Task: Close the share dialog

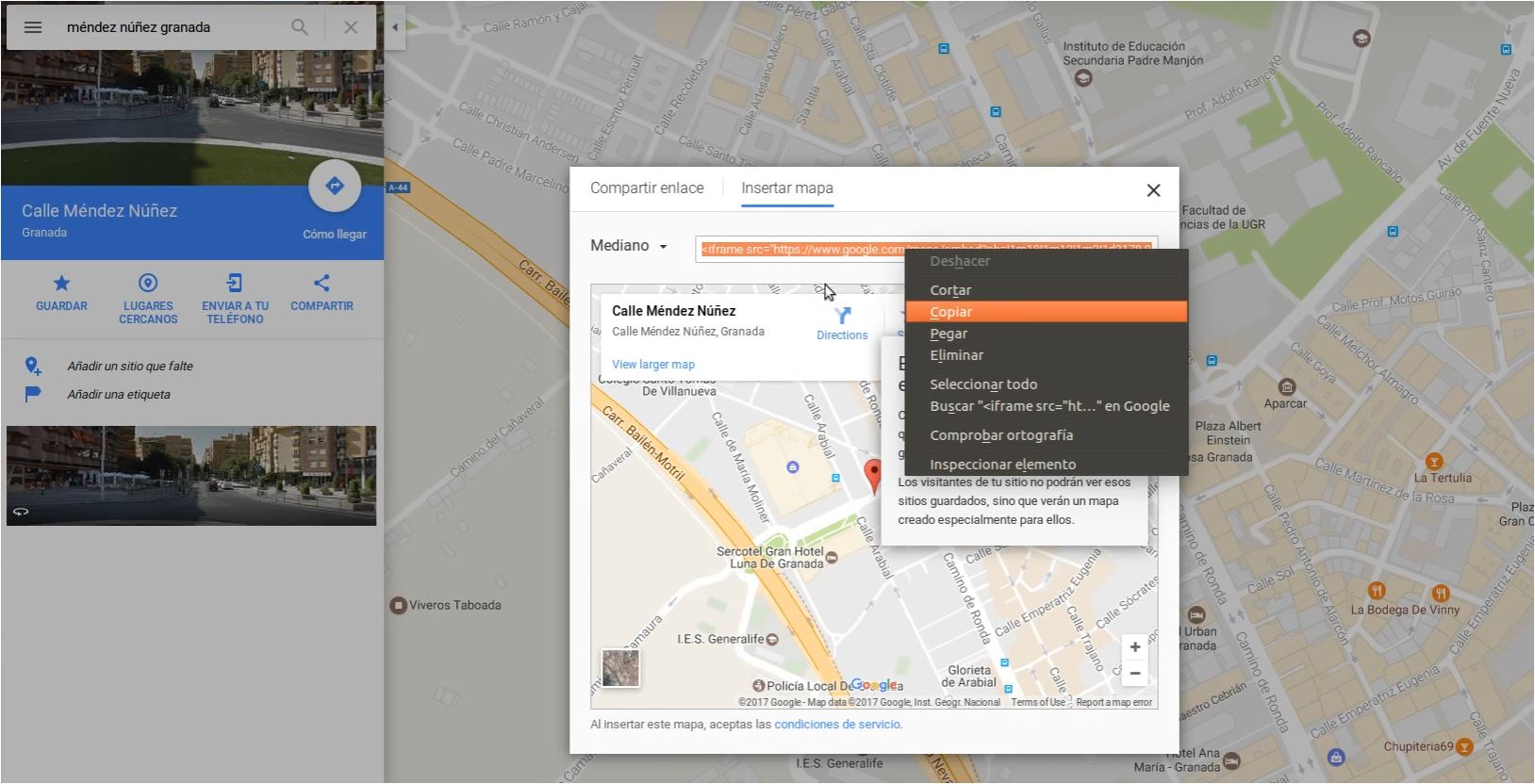Action: pyautogui.click(x=1153, y=190)
